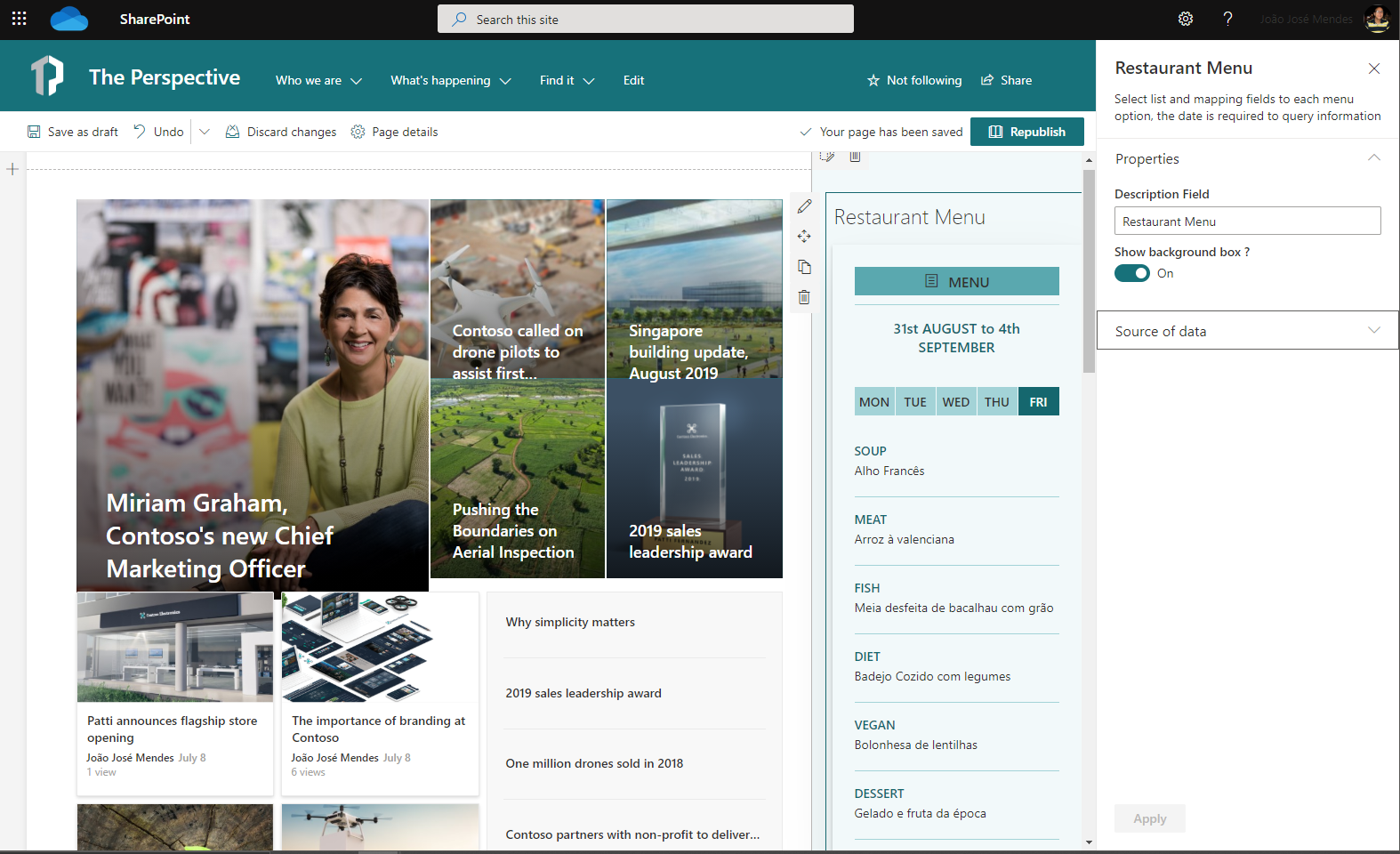
Task: Click the OneDrive cloud logo
Action: coord(69,19)
